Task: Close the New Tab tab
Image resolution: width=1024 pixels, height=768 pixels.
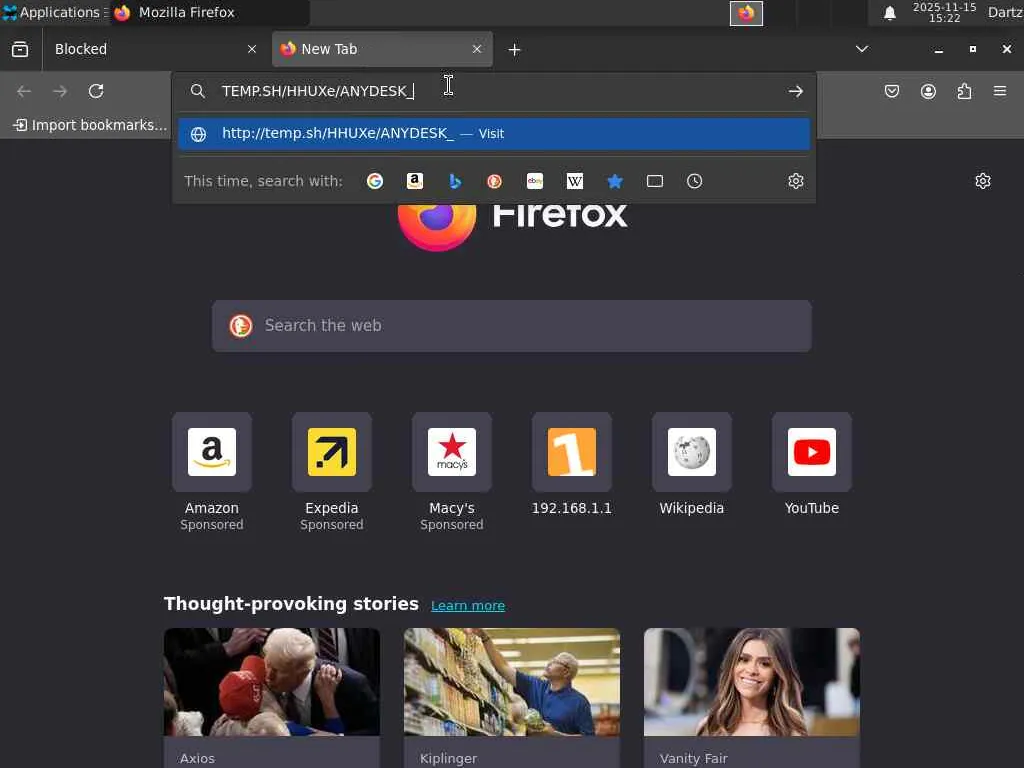Action: [477, 49]
